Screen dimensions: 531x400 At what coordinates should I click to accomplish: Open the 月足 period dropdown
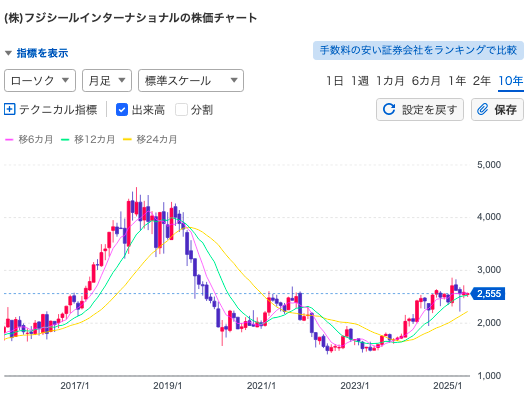click(x=107, y=81)
